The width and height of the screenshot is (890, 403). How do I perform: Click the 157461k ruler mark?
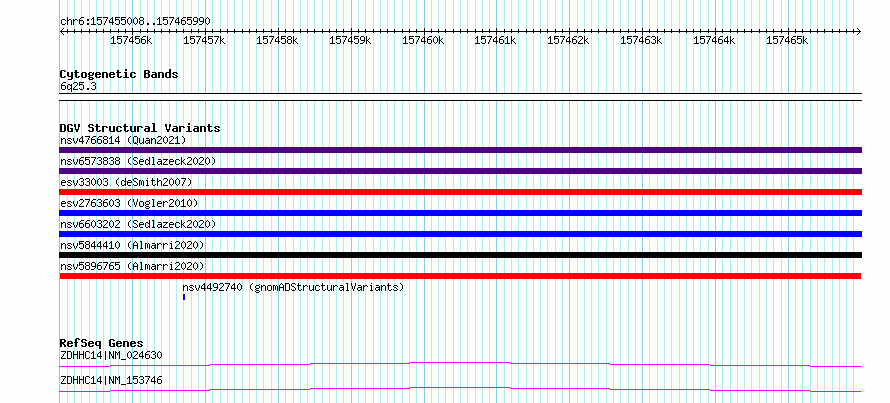click(495, 40)
